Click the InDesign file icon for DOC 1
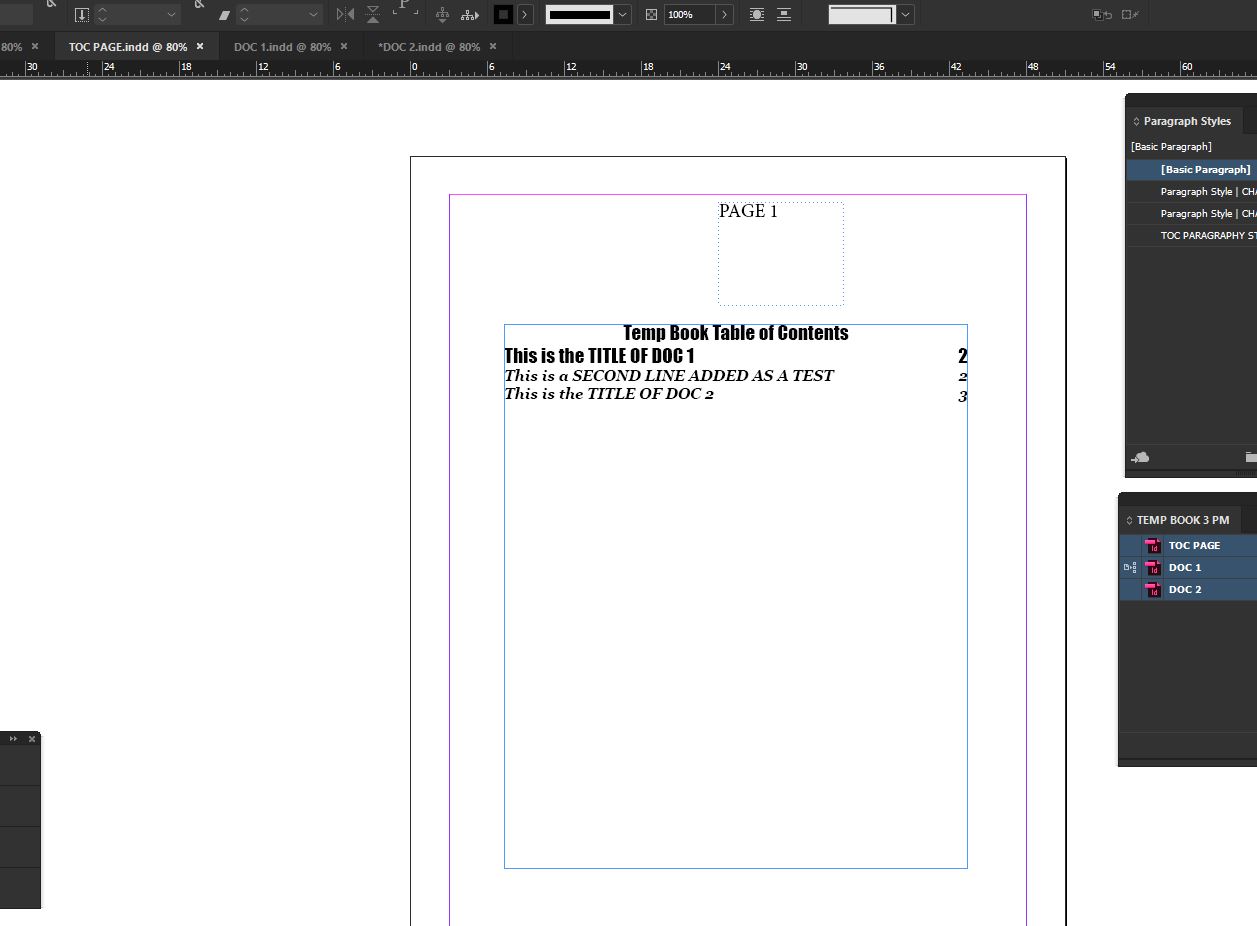Viewport: 1257px width, 926px height. [x=1153, y=568]
